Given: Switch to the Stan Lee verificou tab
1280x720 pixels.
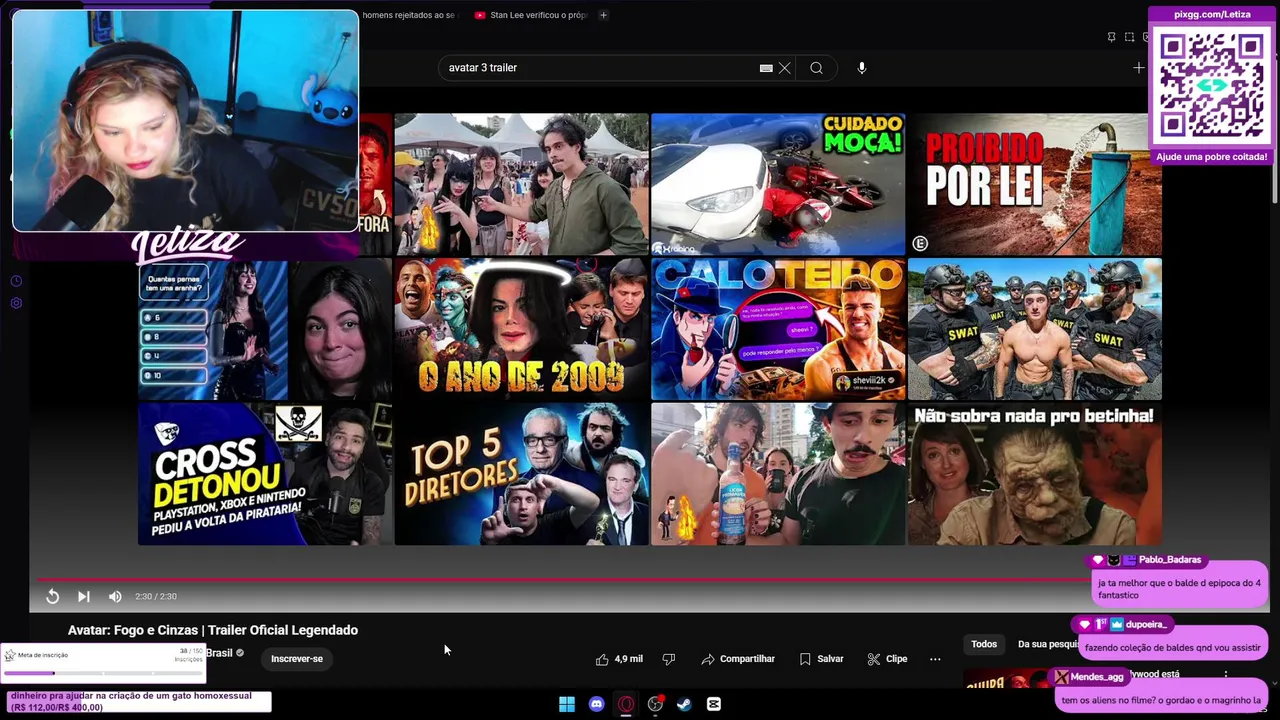Looking at the screenshot, I should 532,15.
